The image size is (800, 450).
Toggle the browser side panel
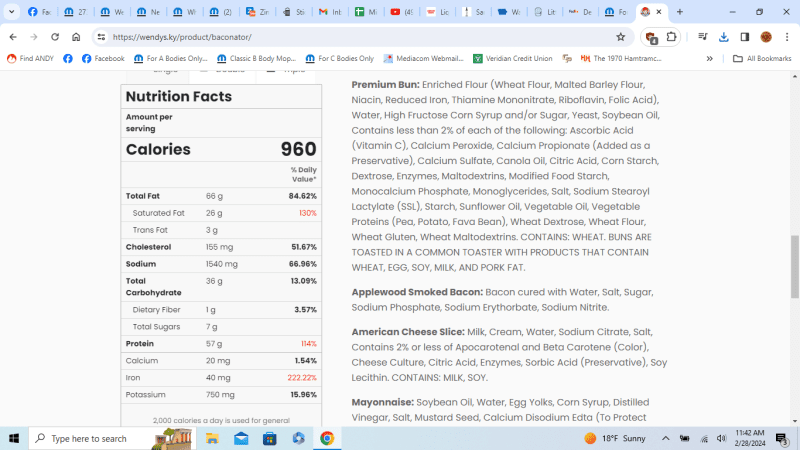(744, 37)
